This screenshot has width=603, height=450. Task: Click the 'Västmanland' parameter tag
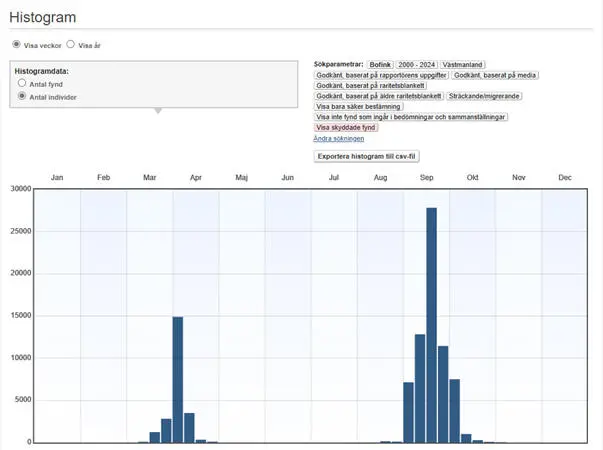click(463, 64)
